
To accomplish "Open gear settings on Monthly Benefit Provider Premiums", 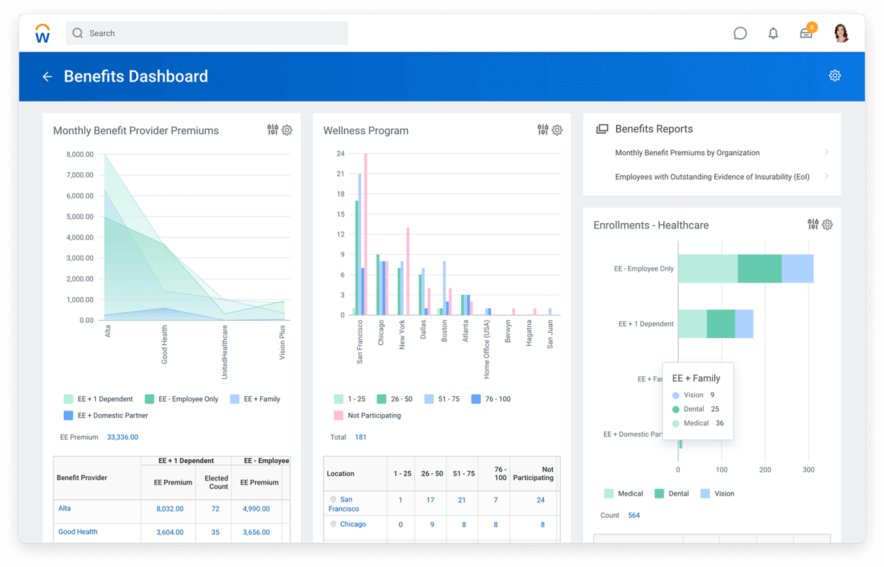I will (x=287, y=130).
